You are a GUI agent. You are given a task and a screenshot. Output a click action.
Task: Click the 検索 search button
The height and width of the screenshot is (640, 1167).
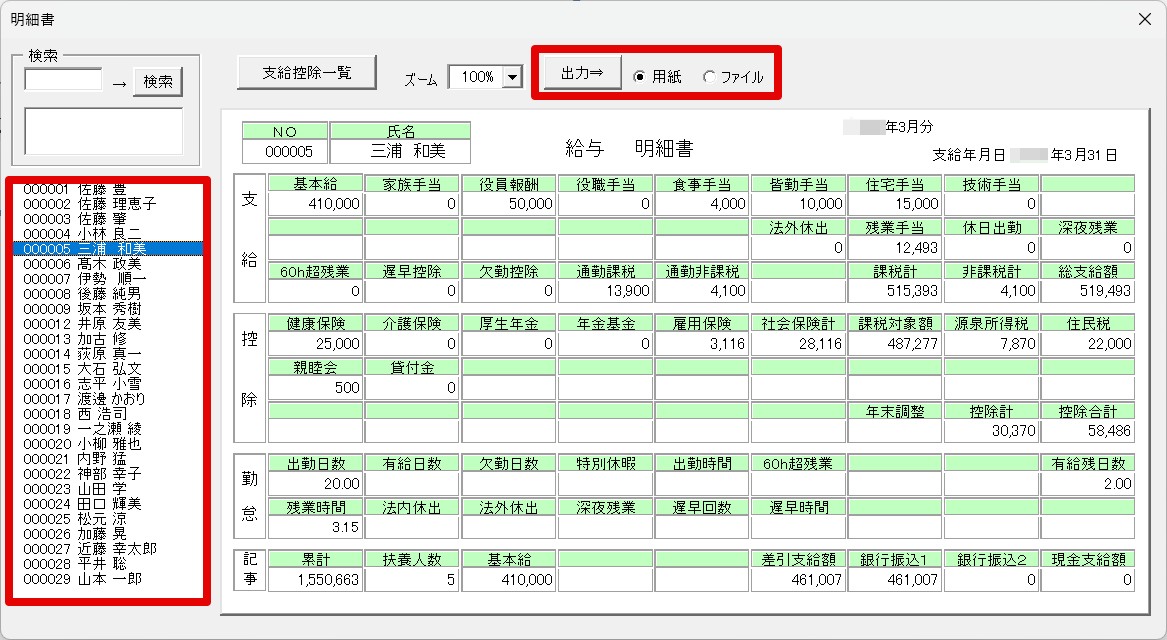158,82
